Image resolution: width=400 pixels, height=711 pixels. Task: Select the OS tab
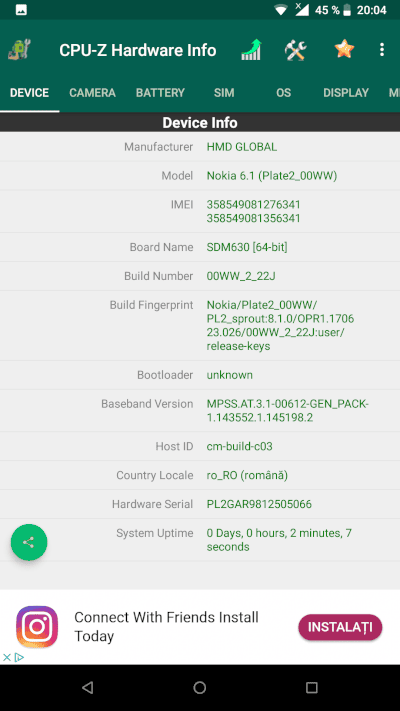pos(283,93)
